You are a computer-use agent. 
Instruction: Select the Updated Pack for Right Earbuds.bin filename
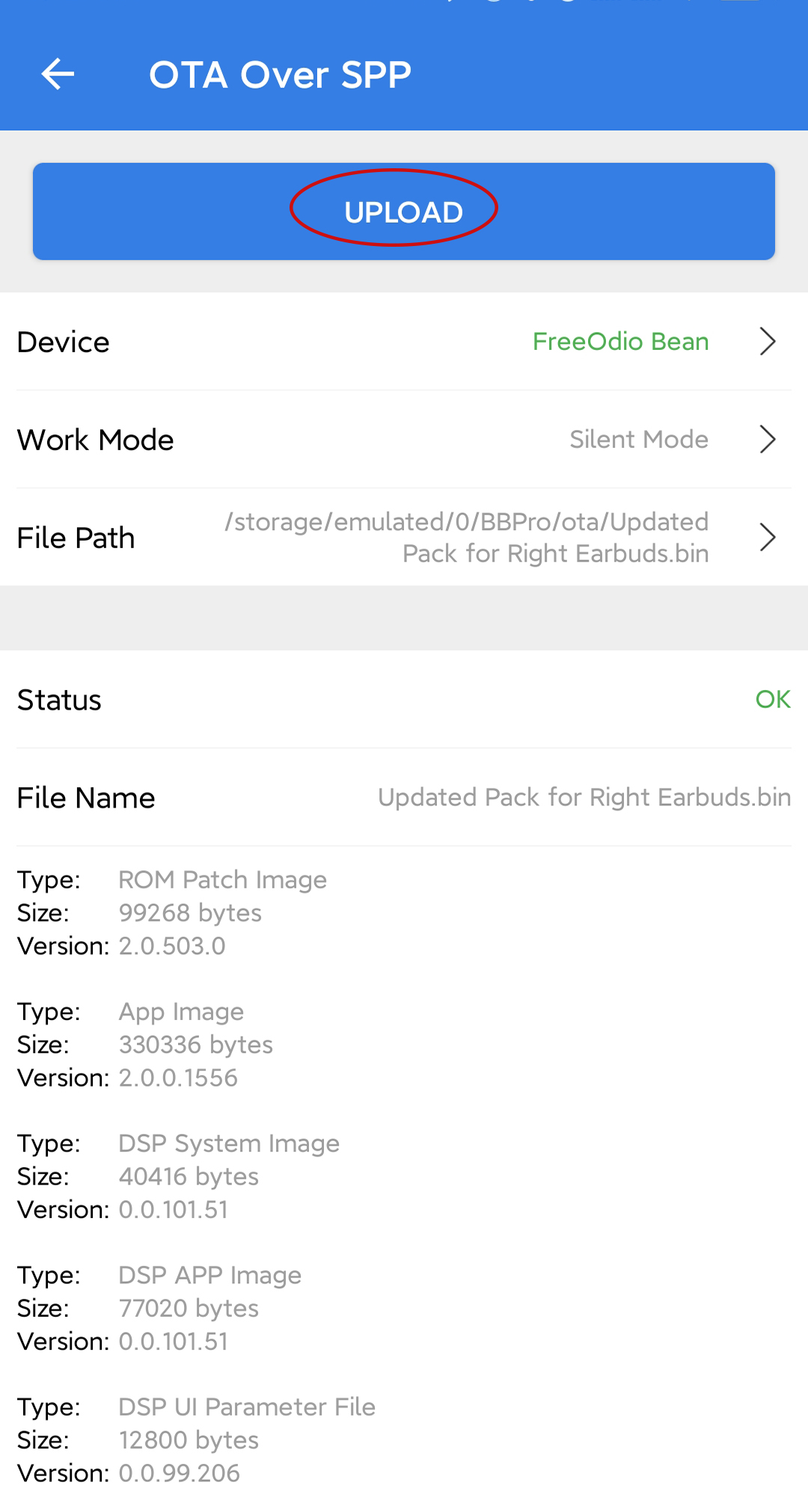pos(584,798)
